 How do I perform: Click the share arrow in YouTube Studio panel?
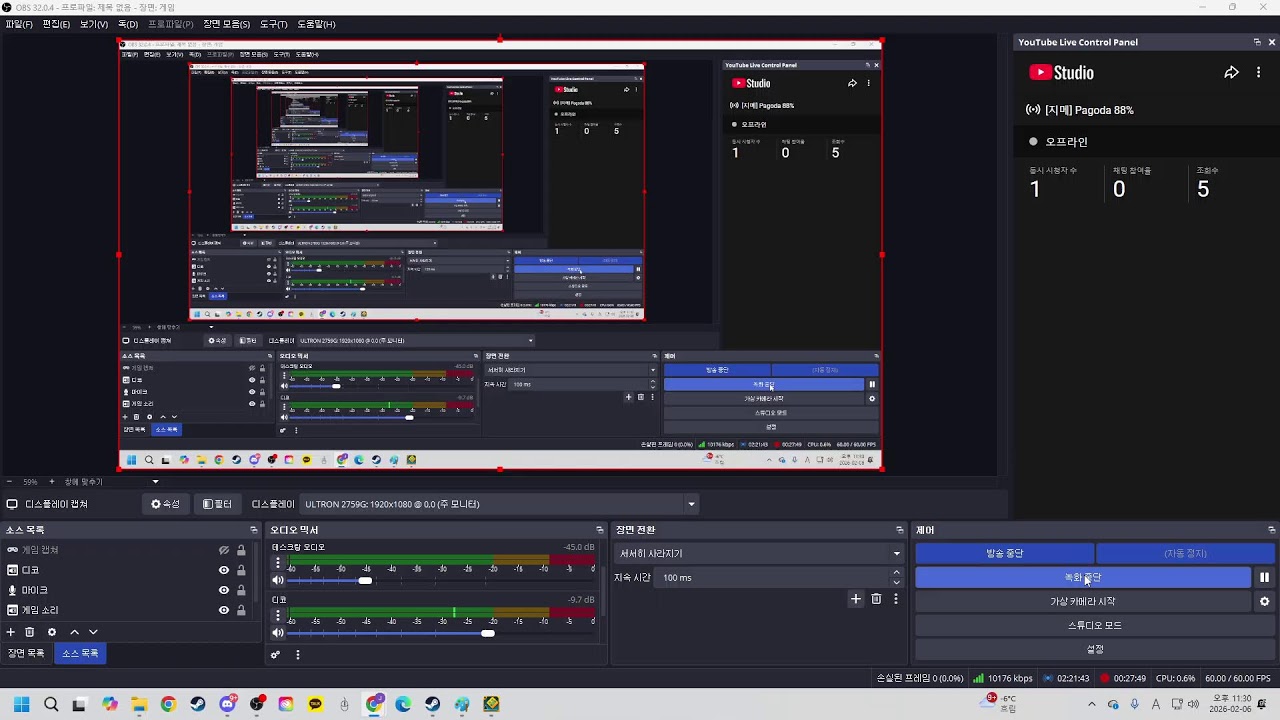click(1232, 73)
